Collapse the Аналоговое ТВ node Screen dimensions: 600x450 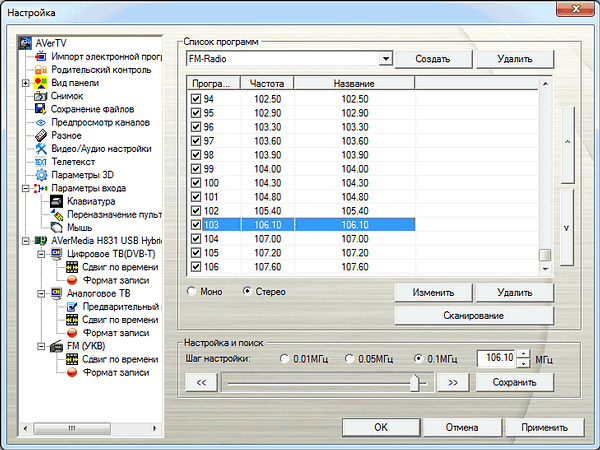coord(41,293)
